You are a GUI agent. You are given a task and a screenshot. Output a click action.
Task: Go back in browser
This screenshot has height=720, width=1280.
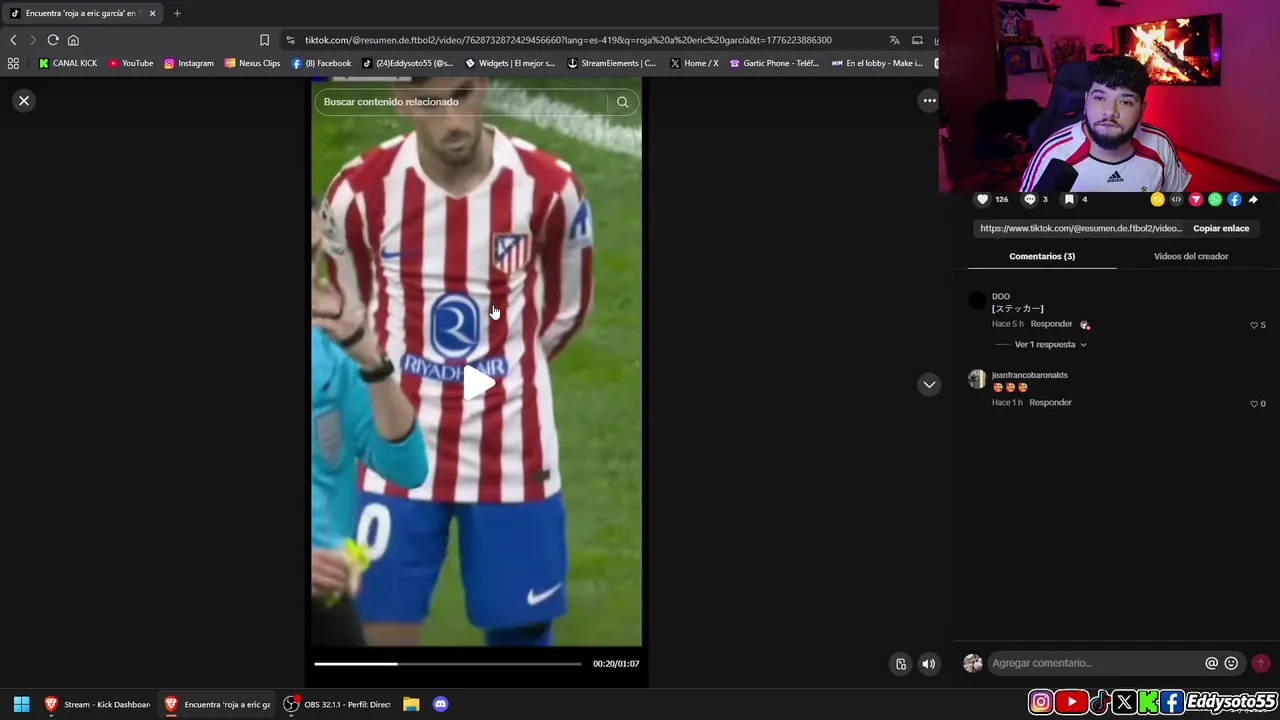(13, 40)
